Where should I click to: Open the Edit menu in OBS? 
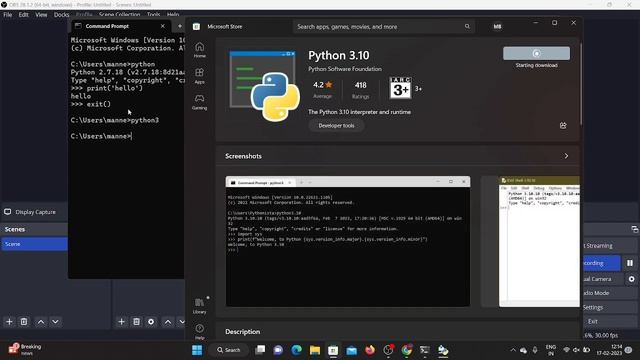point(24,15)
